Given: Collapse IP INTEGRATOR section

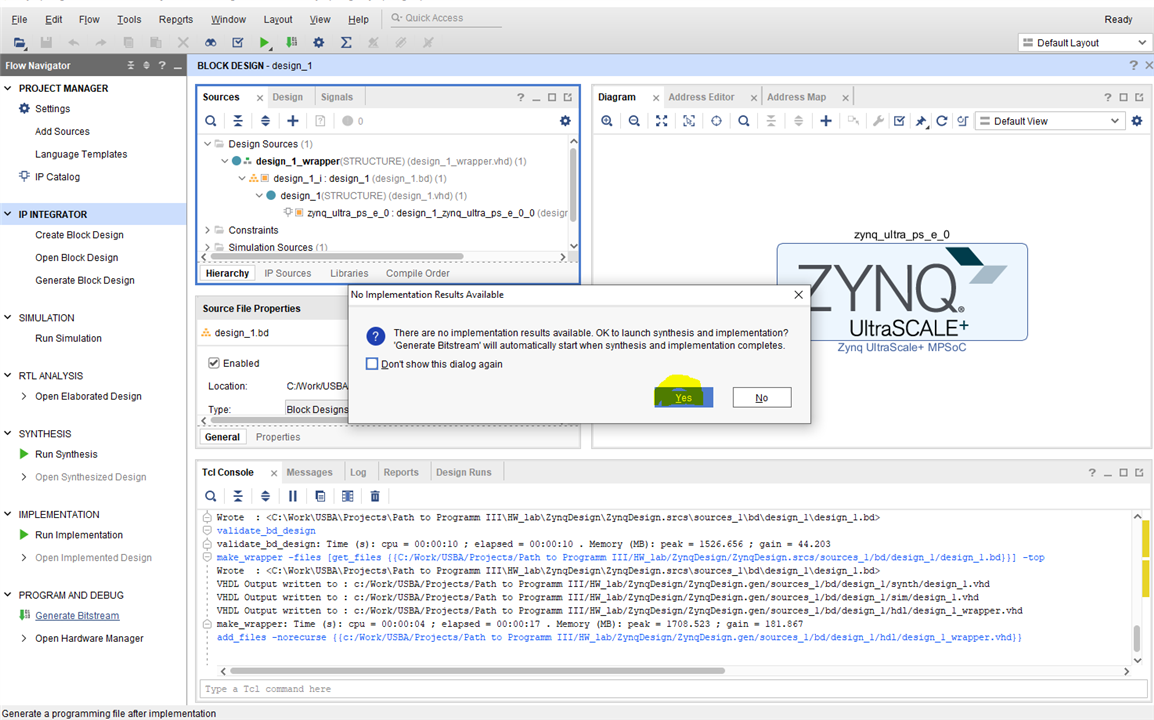Looking at the screenshot, I should [x=8, y=214].
